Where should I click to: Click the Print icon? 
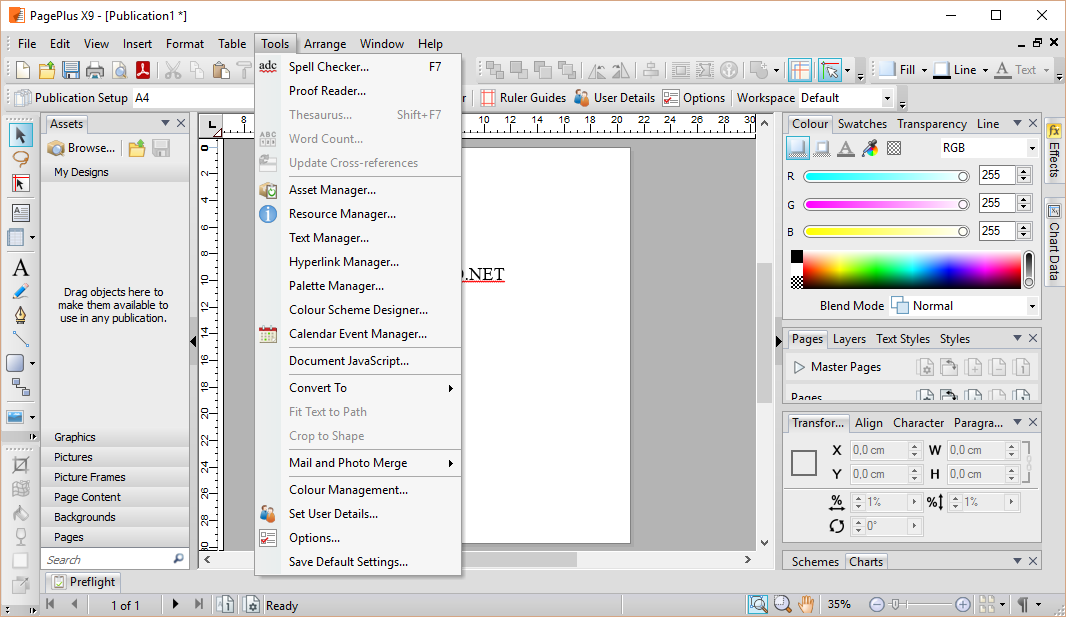tap(95, 70)
